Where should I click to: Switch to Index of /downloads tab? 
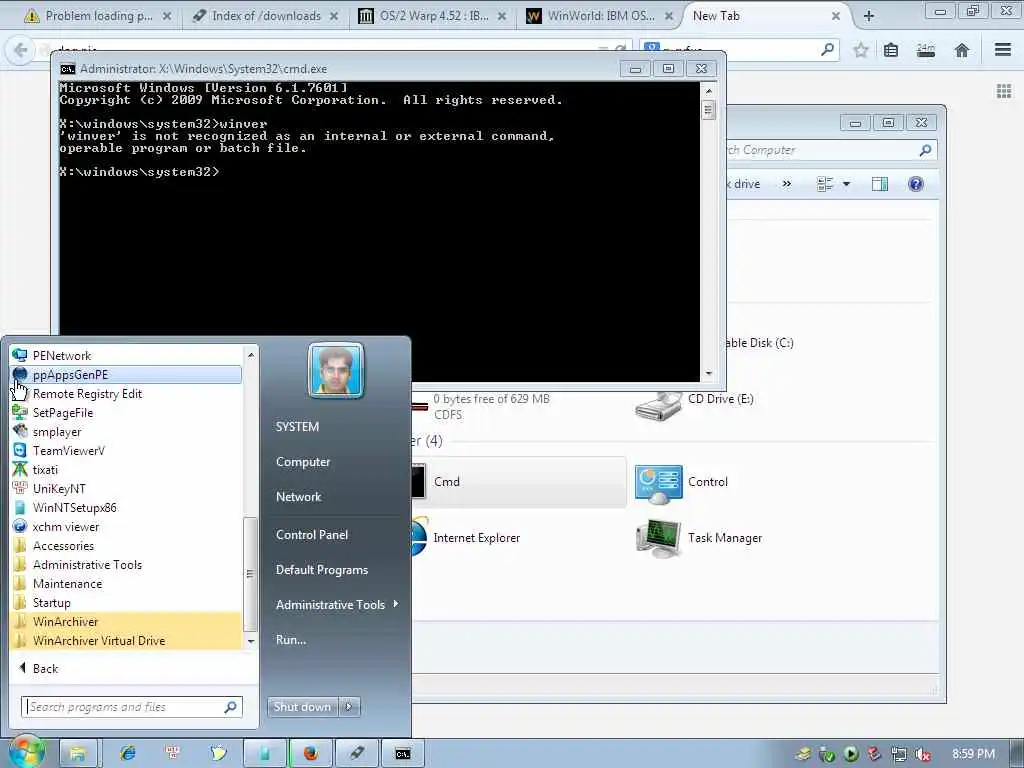(x=265, y=16)
